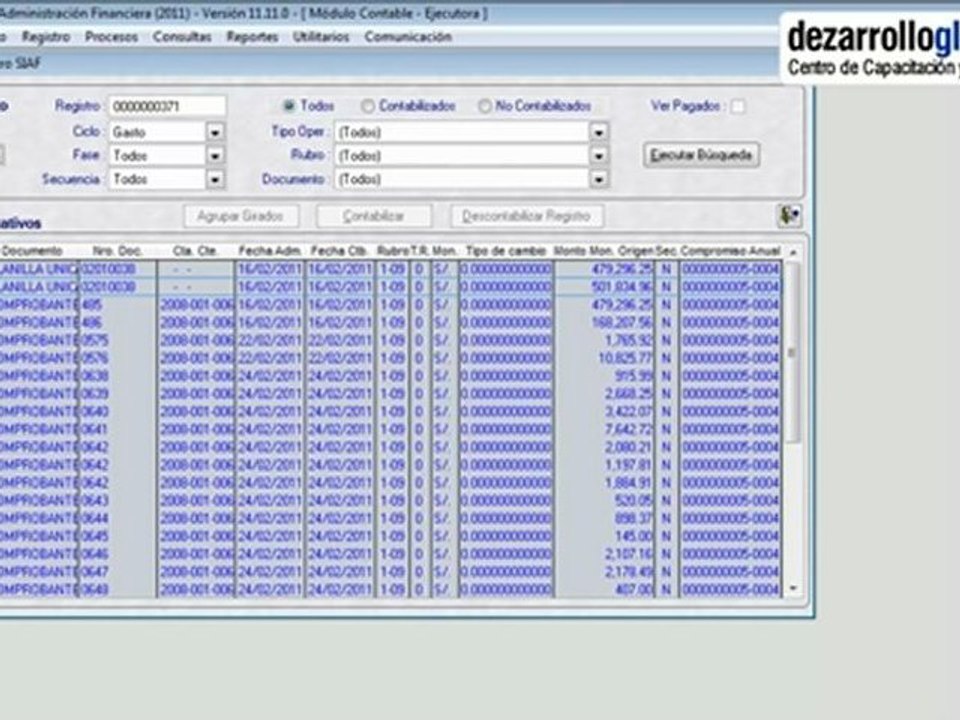Click the Registro number input field
The image size is (960, 720).
167,107
